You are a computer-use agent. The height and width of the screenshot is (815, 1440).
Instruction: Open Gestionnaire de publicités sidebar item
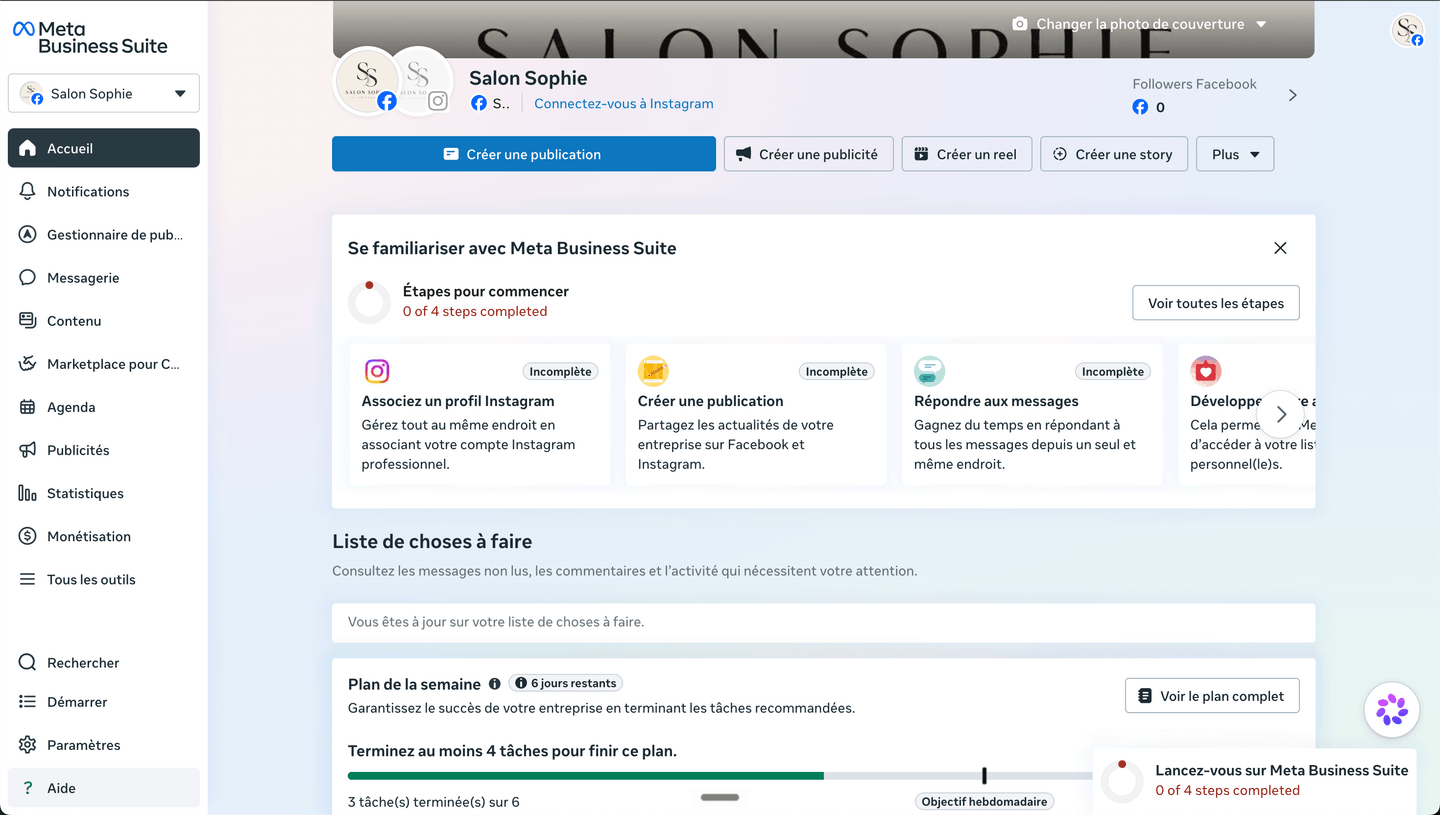tap(104, 234)
